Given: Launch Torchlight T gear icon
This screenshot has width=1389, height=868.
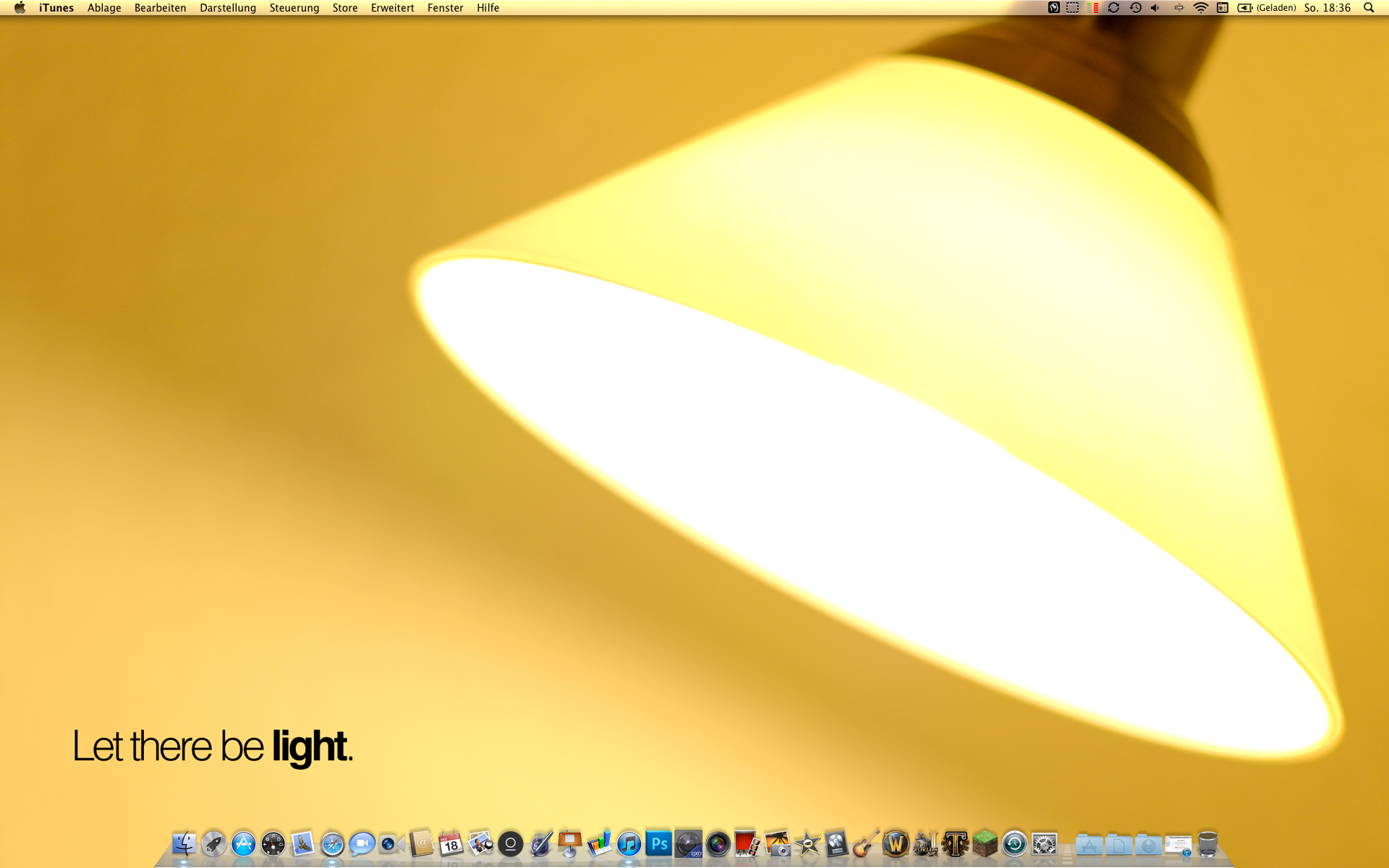Looking at the screenshot, I should [955, 843].
